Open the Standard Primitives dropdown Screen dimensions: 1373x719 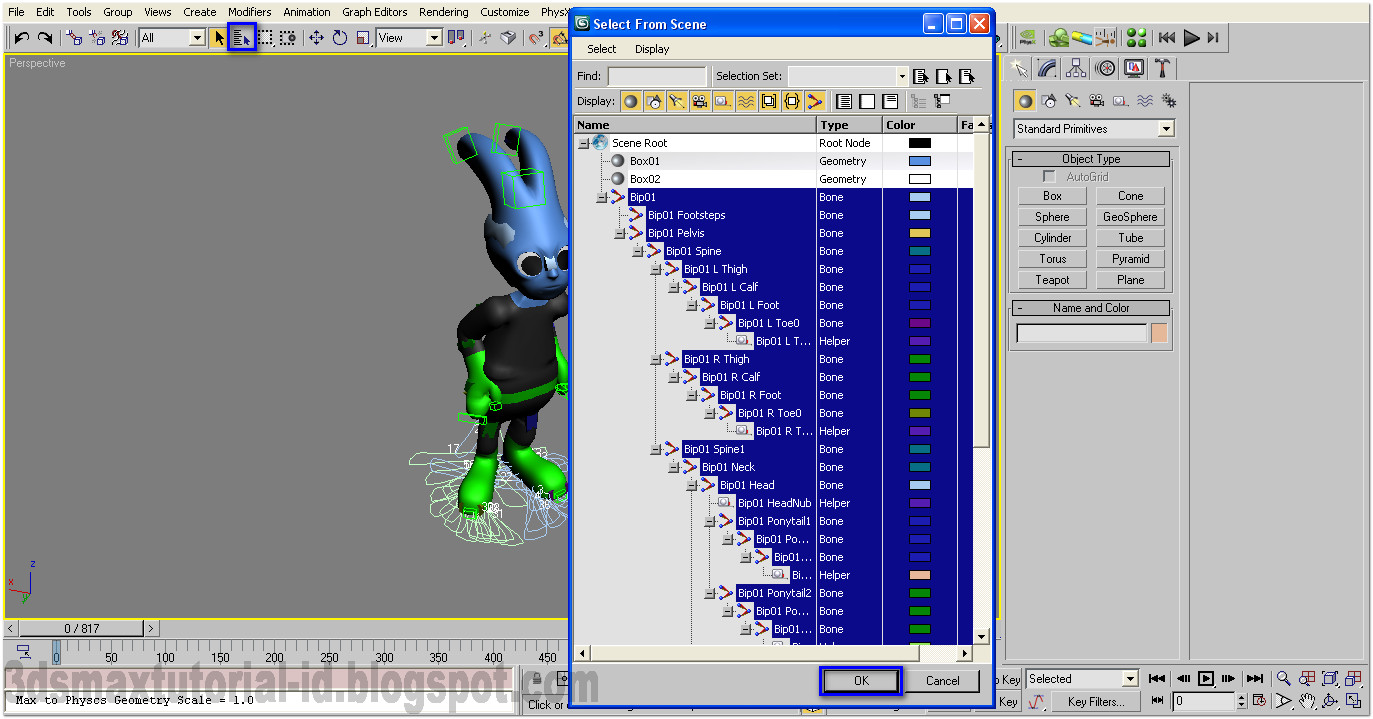pyautogui.click(x=1094, y=129)
